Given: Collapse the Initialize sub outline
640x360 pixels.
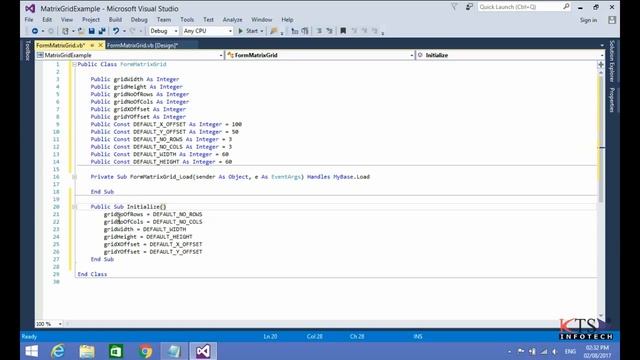Looking at the screenshot, I should tap(74, 207).
